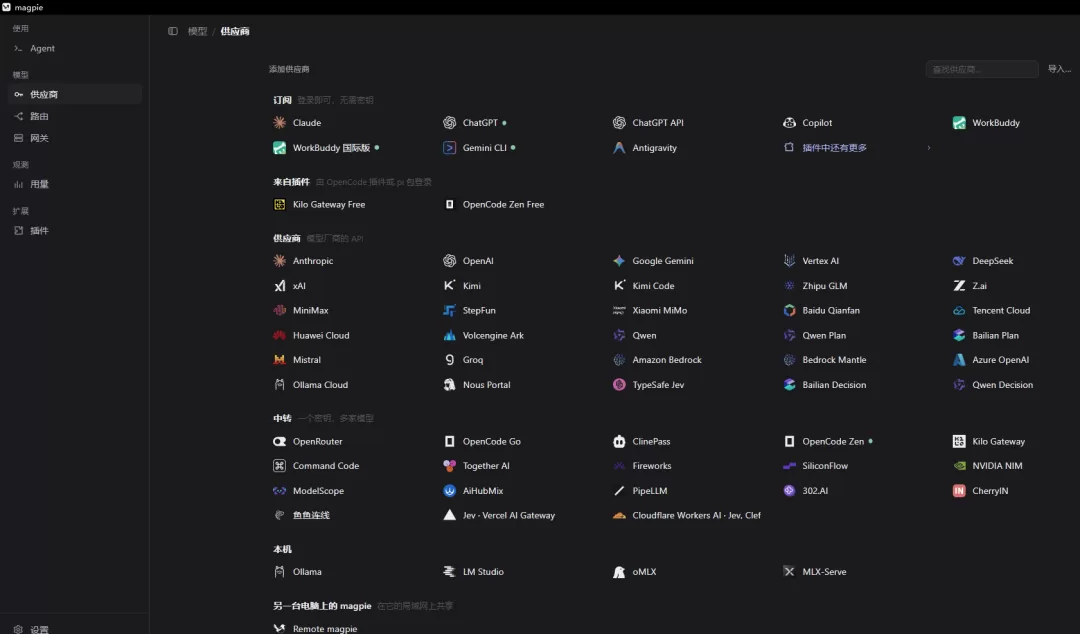The width and height of the screenshot is (1080, 634).
Task: Click the 模型 breadcrumb link
Action: click(x=198, y=31)
